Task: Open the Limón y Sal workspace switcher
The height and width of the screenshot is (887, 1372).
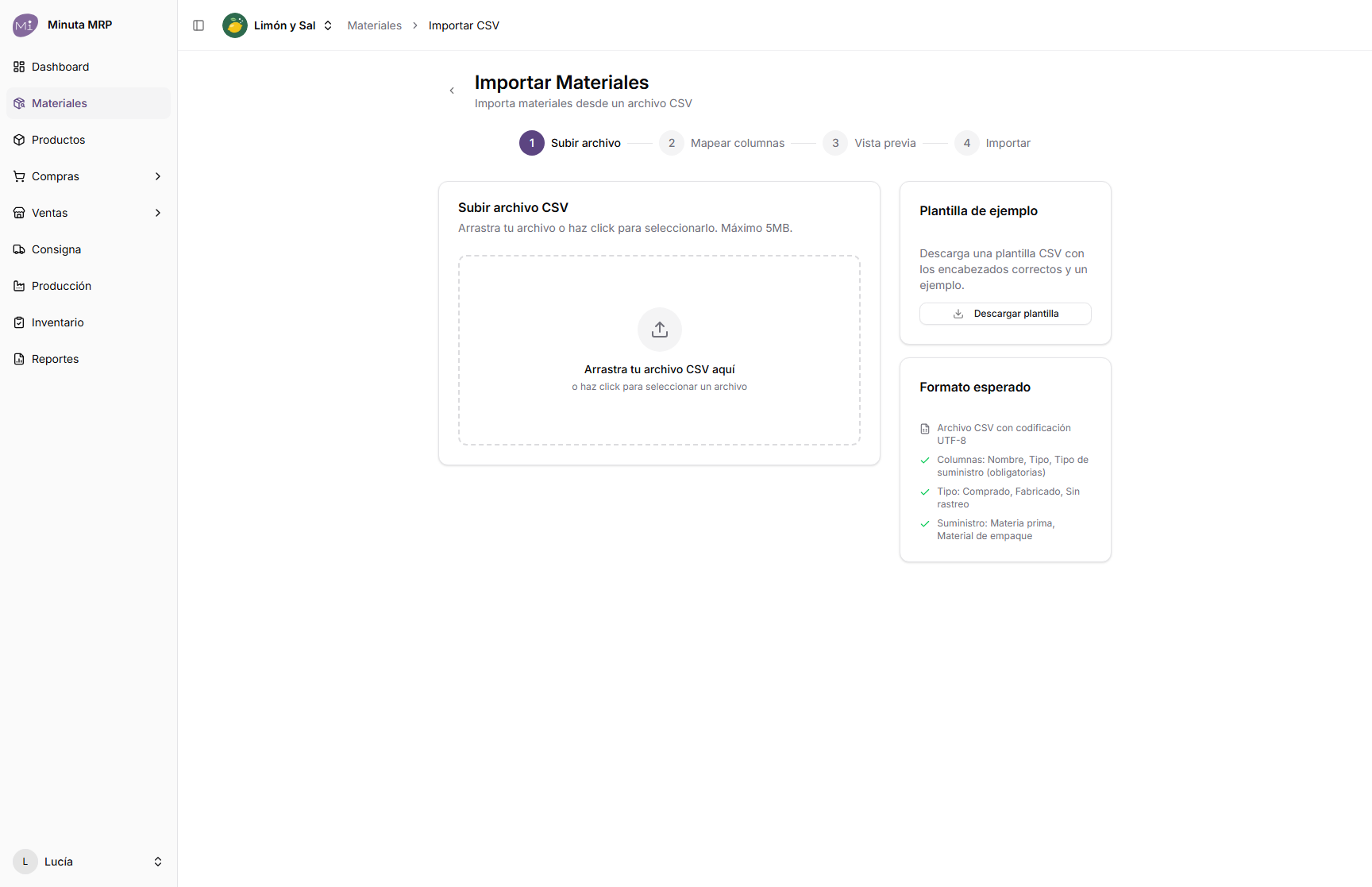Action: pos(278,25)
